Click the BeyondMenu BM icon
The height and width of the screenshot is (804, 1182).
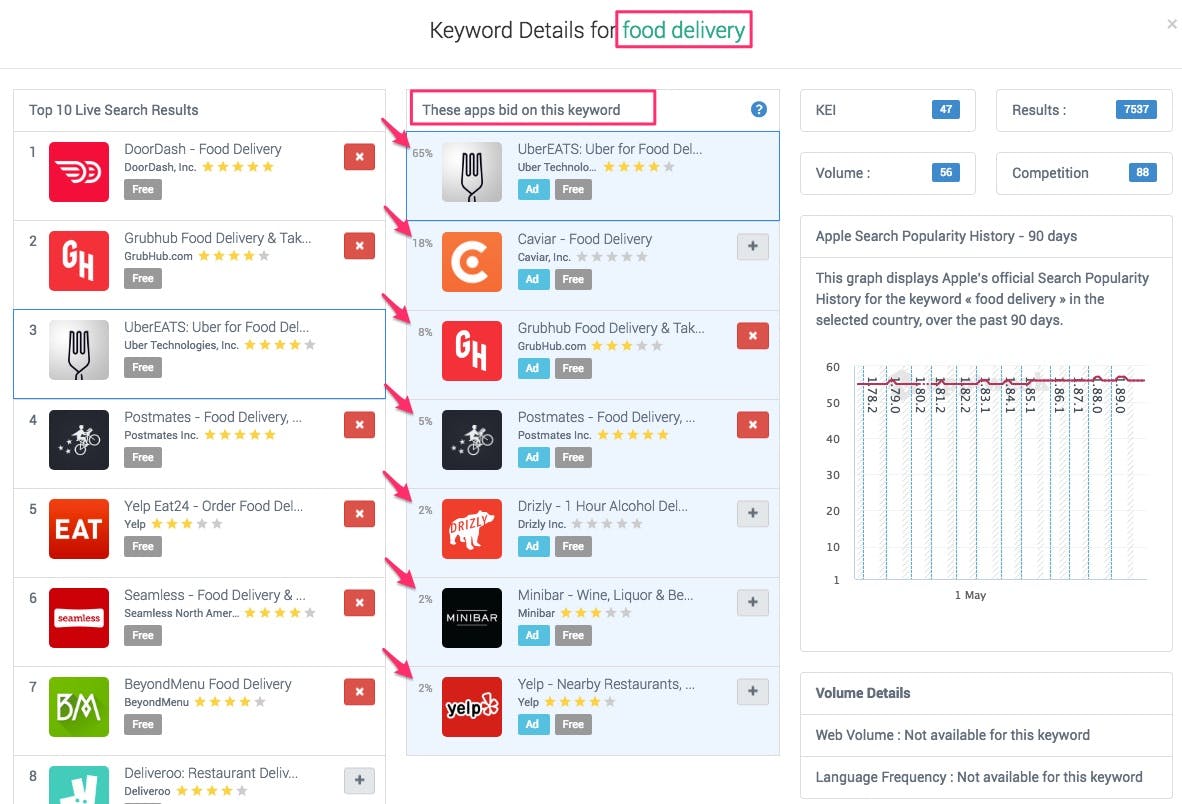click(x=79, y=706)
